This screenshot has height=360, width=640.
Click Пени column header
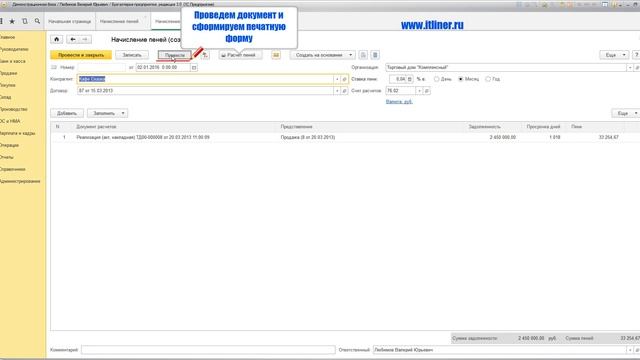click(x=577, y=127)
